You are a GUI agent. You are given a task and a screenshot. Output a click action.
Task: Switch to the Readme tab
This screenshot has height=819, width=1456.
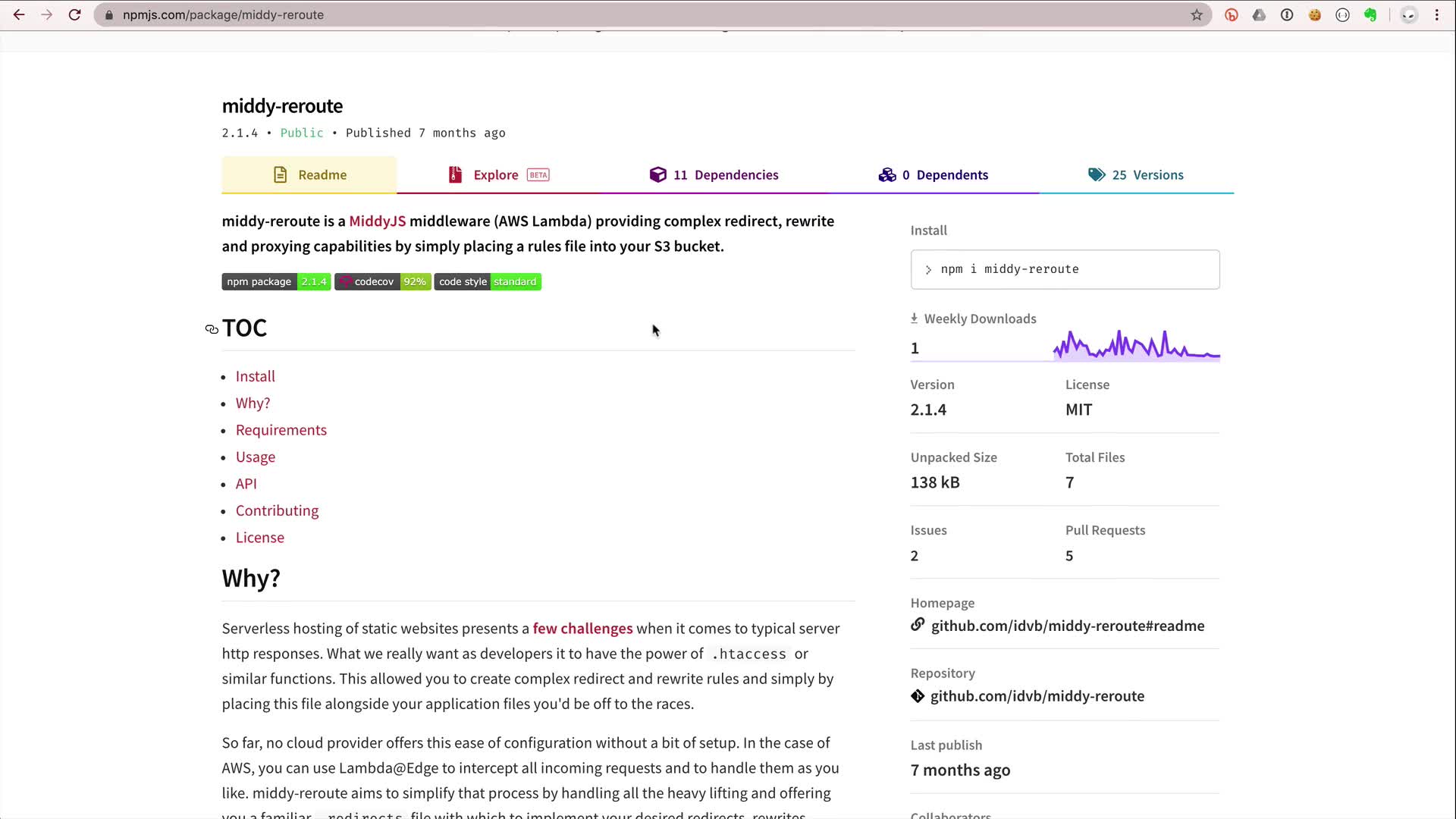309,175
